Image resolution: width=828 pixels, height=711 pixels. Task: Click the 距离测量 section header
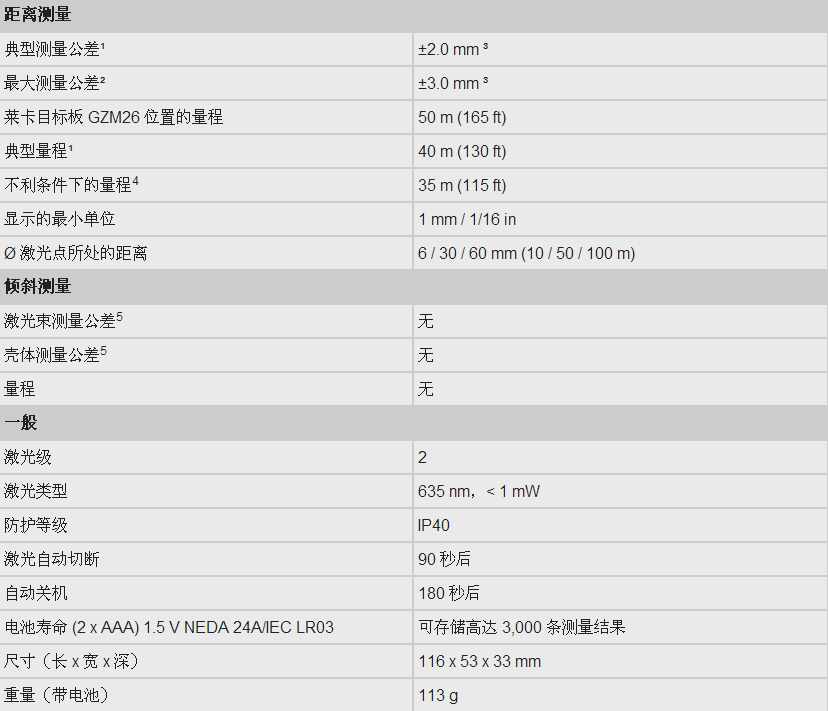[x=38, y=15]
